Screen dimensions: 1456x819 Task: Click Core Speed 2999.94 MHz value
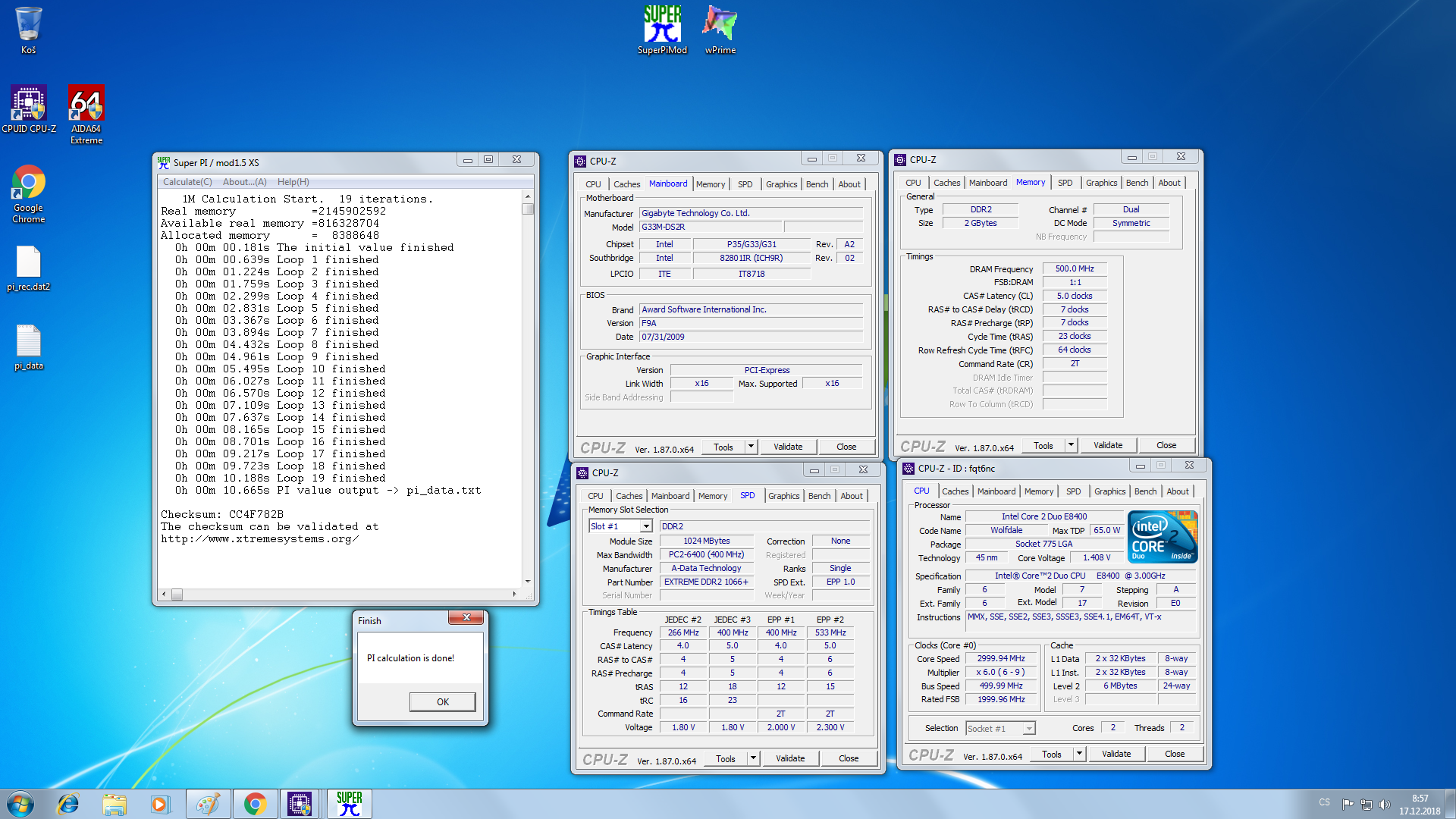point(1001,659)
